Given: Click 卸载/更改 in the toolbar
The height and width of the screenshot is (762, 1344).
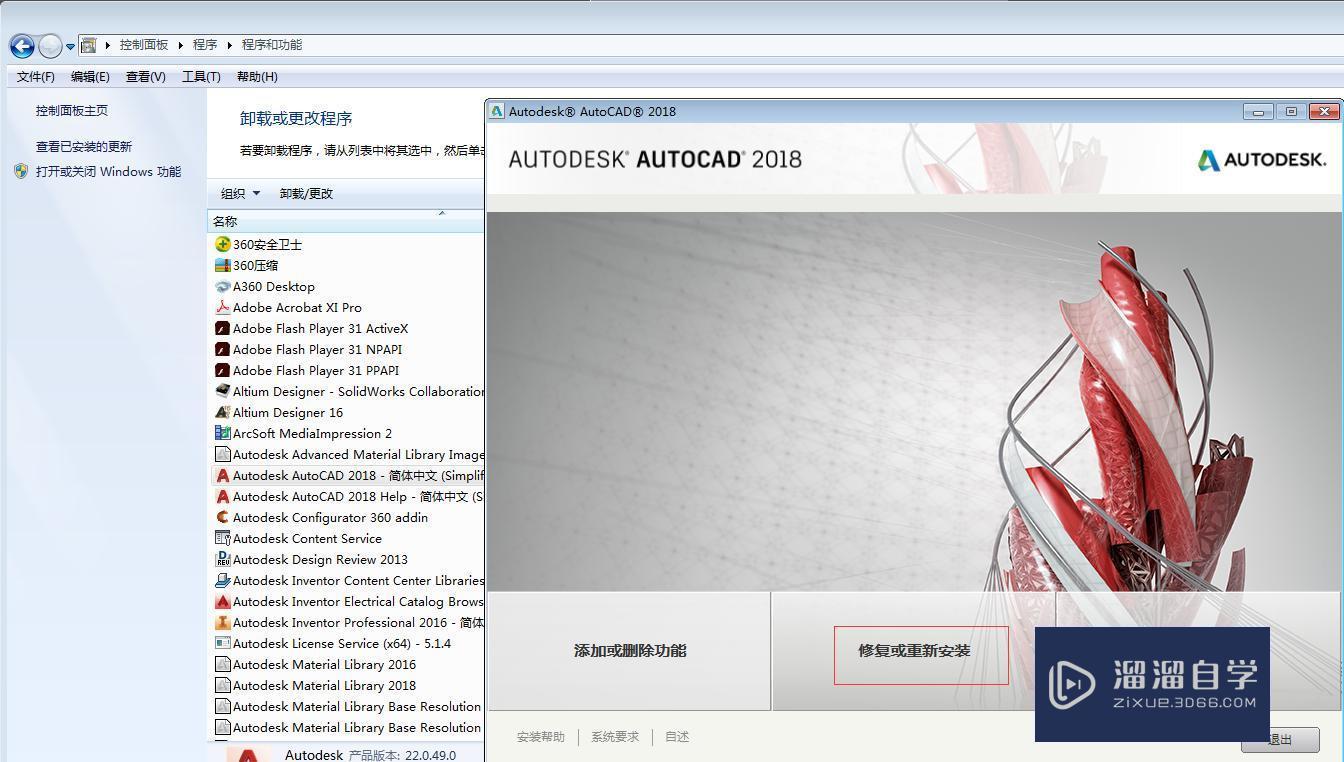Looking at the screenshot, I should pos(306,193).
